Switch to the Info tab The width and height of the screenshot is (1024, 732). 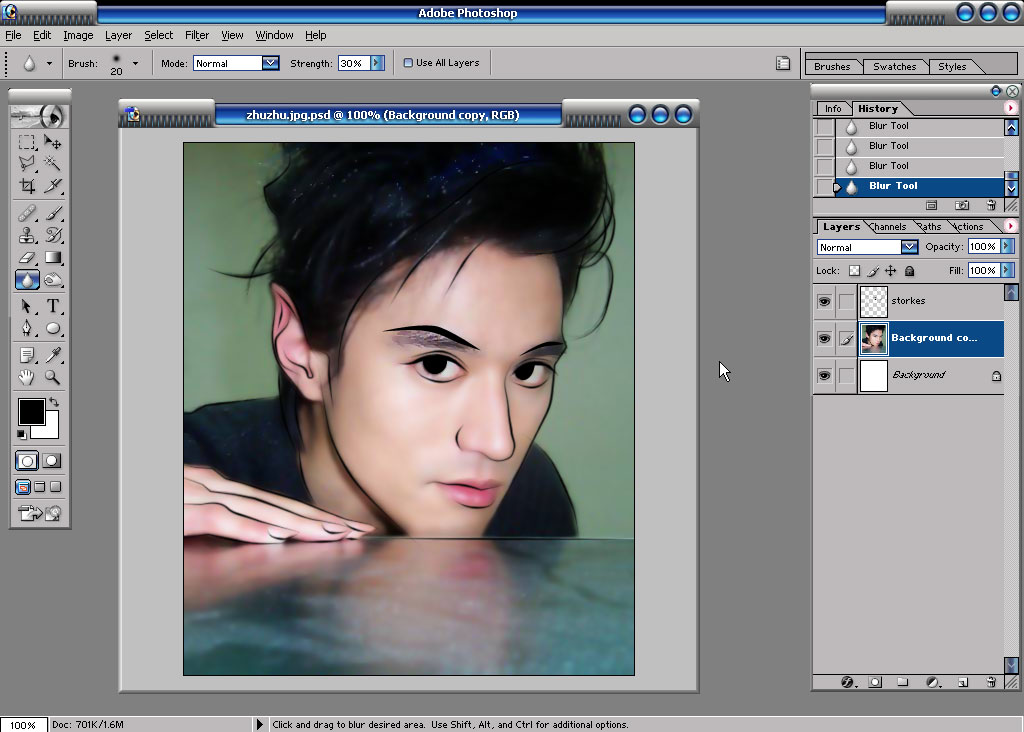(833, 108)
